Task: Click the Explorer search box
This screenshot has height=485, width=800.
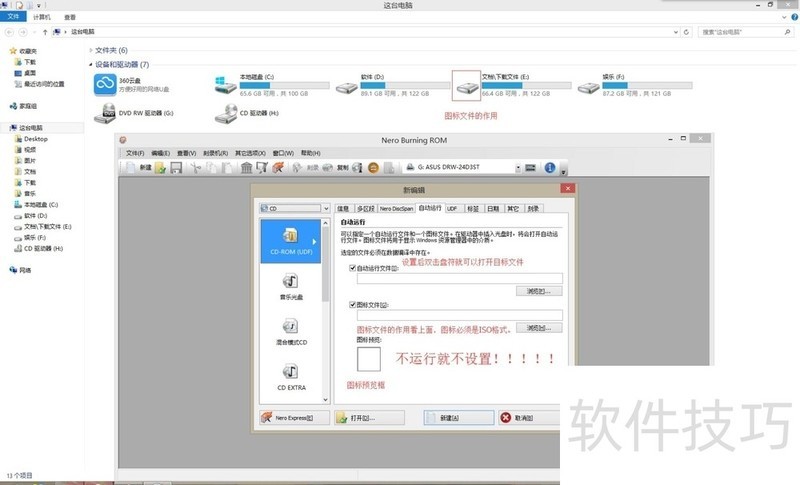Action: point(746,32)
